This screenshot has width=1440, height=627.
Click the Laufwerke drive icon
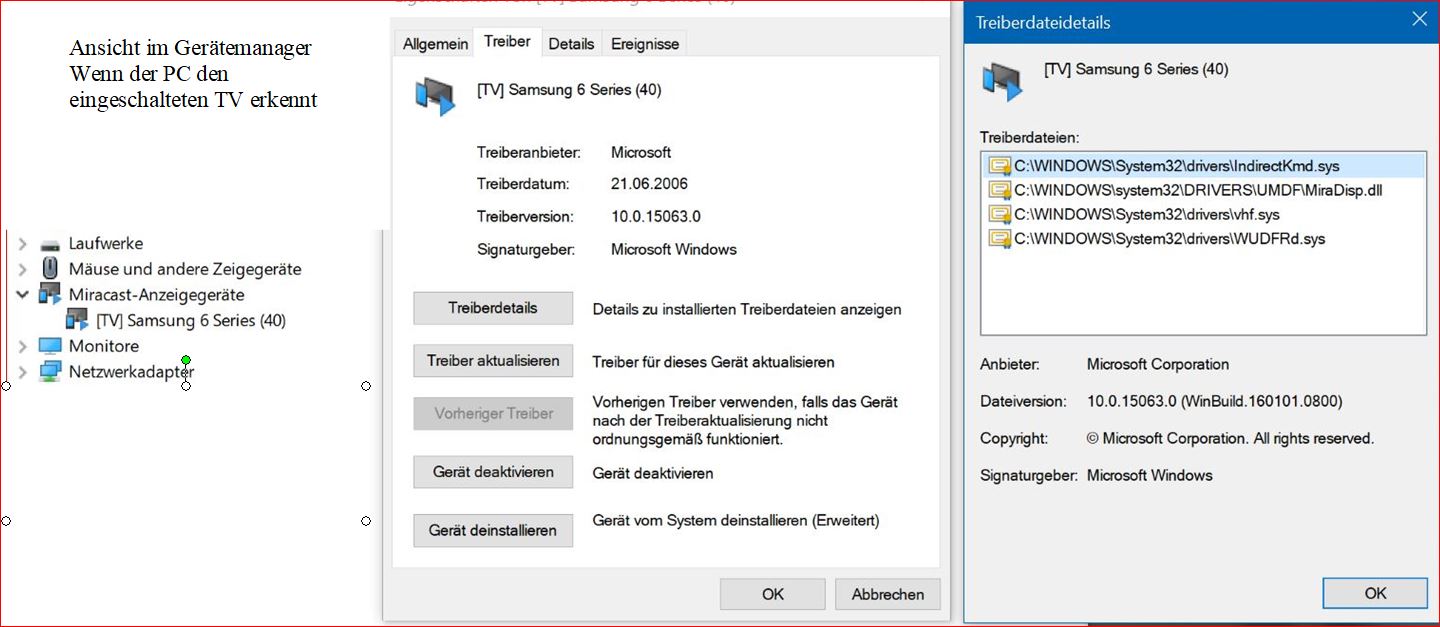coord(50,244)
